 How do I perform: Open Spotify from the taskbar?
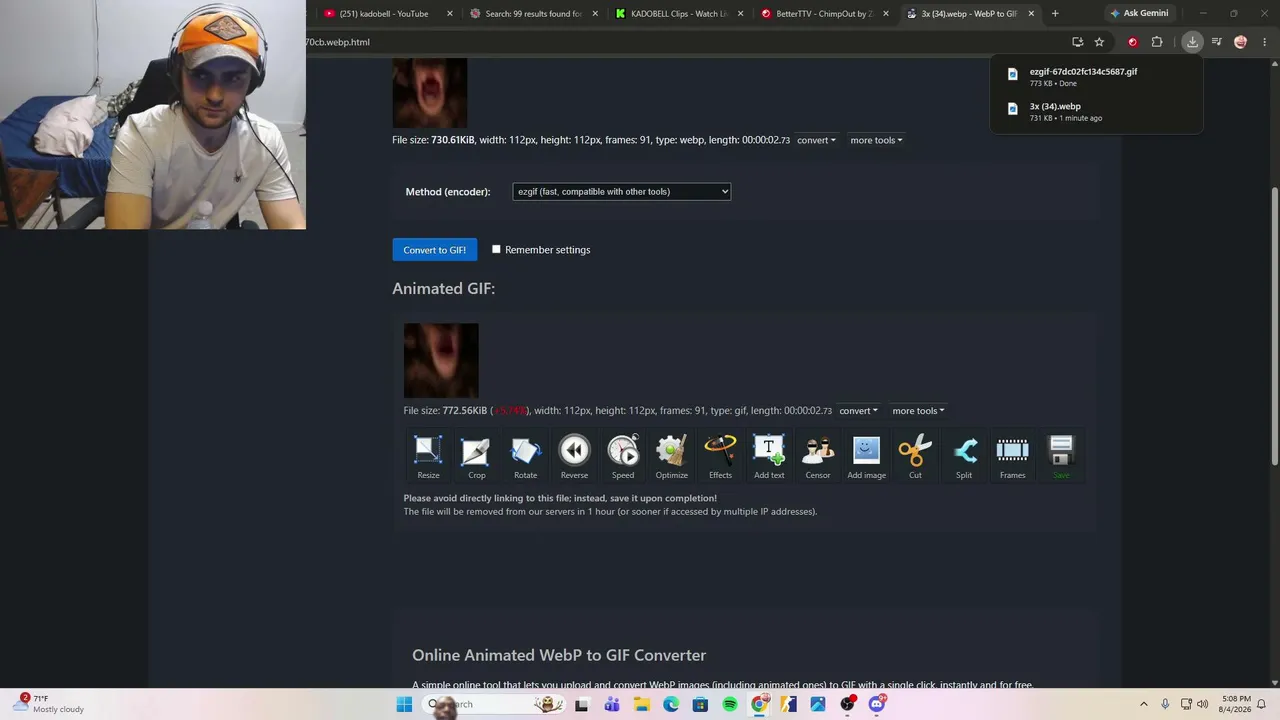[730, 704]
